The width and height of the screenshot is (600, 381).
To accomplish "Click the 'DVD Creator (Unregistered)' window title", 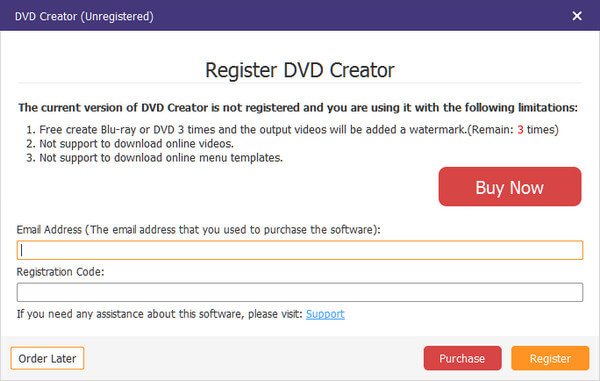I will click(84, 16).
